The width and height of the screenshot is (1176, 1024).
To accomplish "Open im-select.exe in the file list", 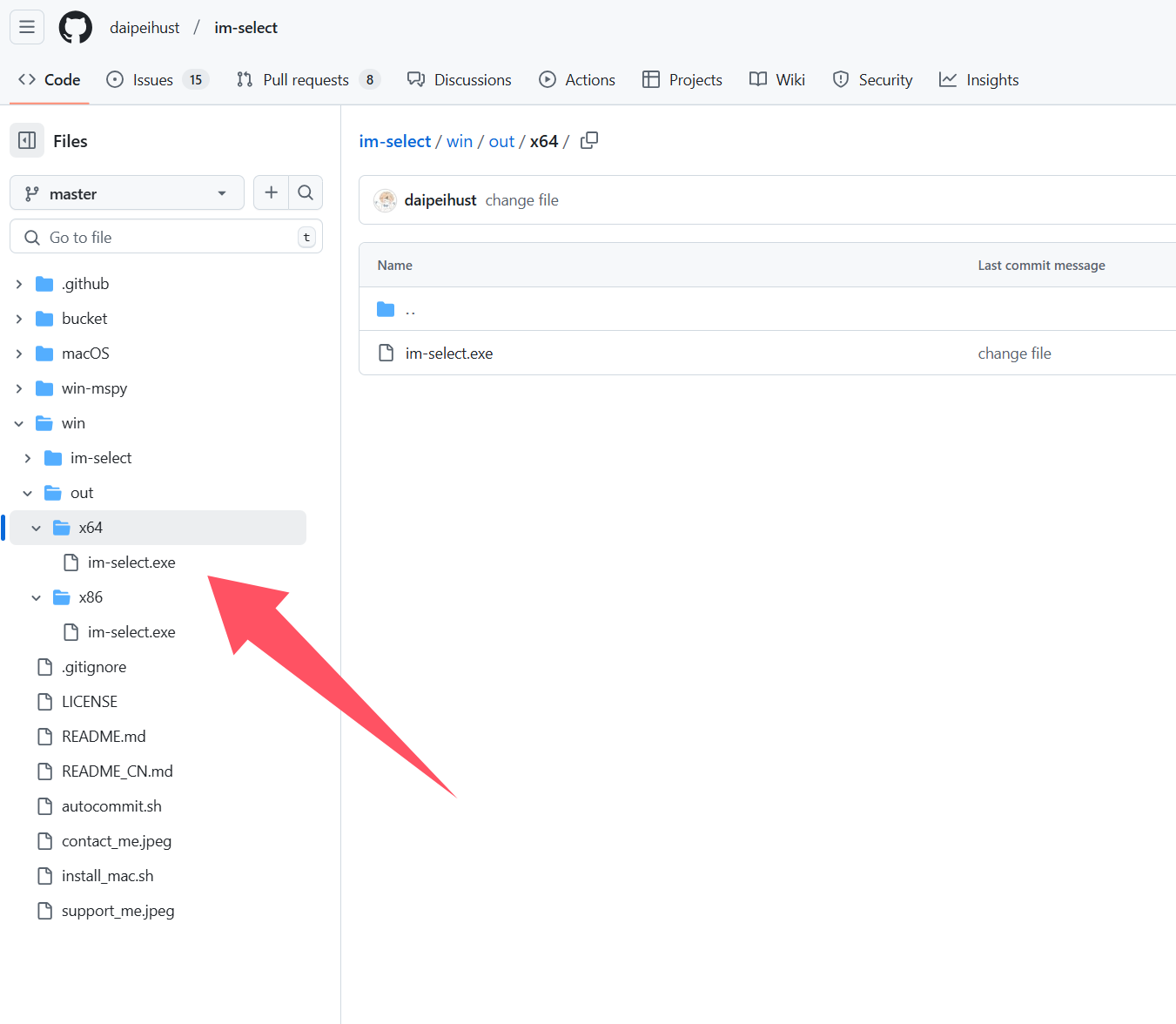I will [x=448, y=354].
